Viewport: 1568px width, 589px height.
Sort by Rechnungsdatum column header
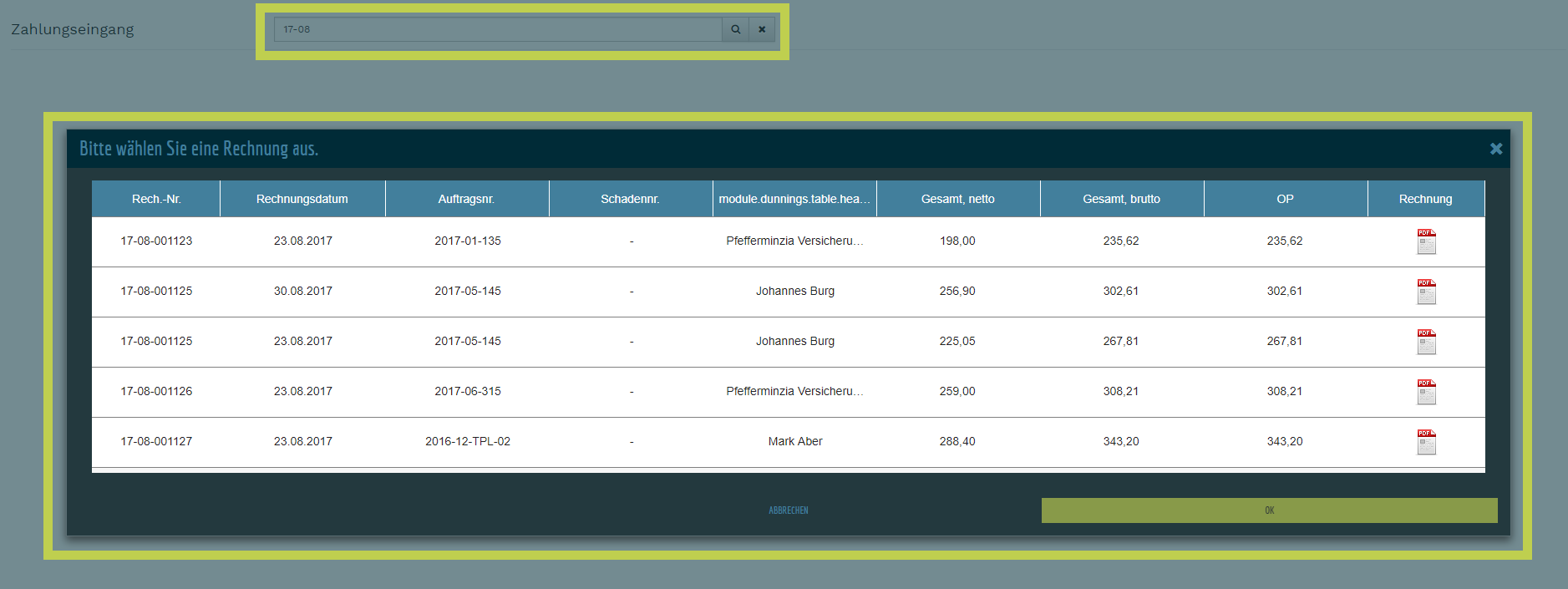[x=302, y=199]
